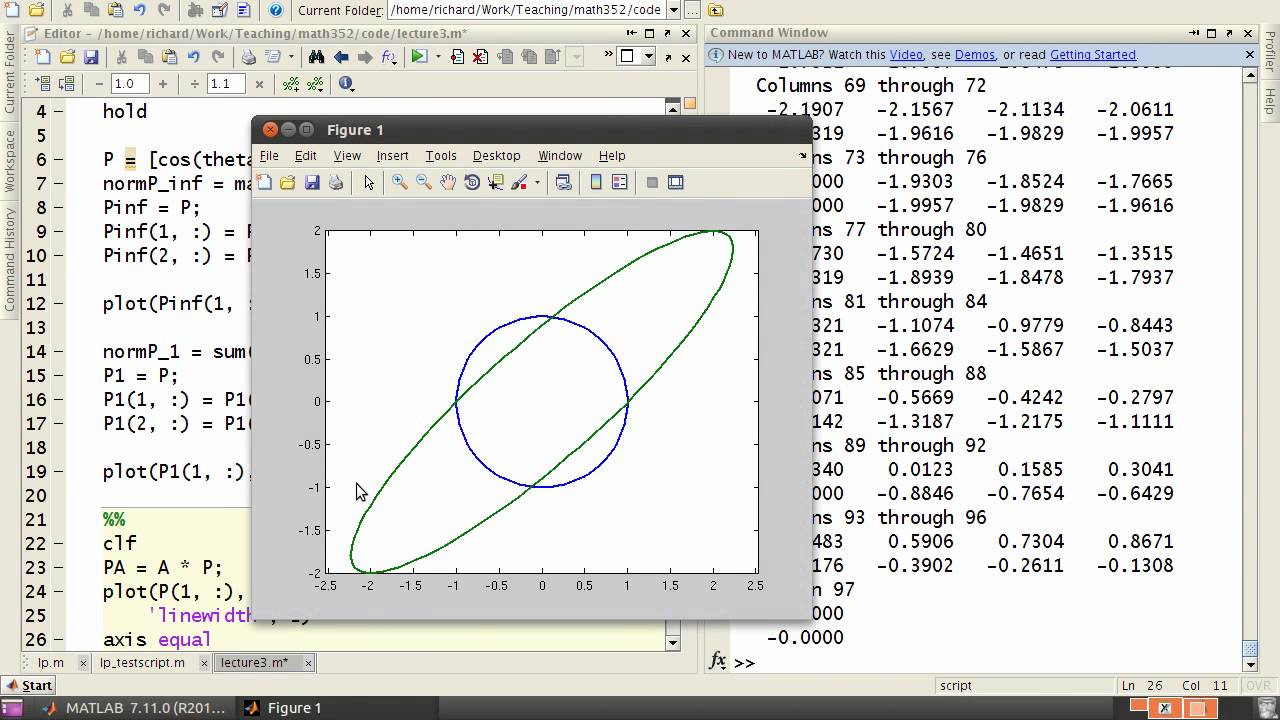Expand the print options dropdown in Editor
Image resolution: width=1280 pixels, height=720 pixels.
pyautogui.click(x=291, y=57)
